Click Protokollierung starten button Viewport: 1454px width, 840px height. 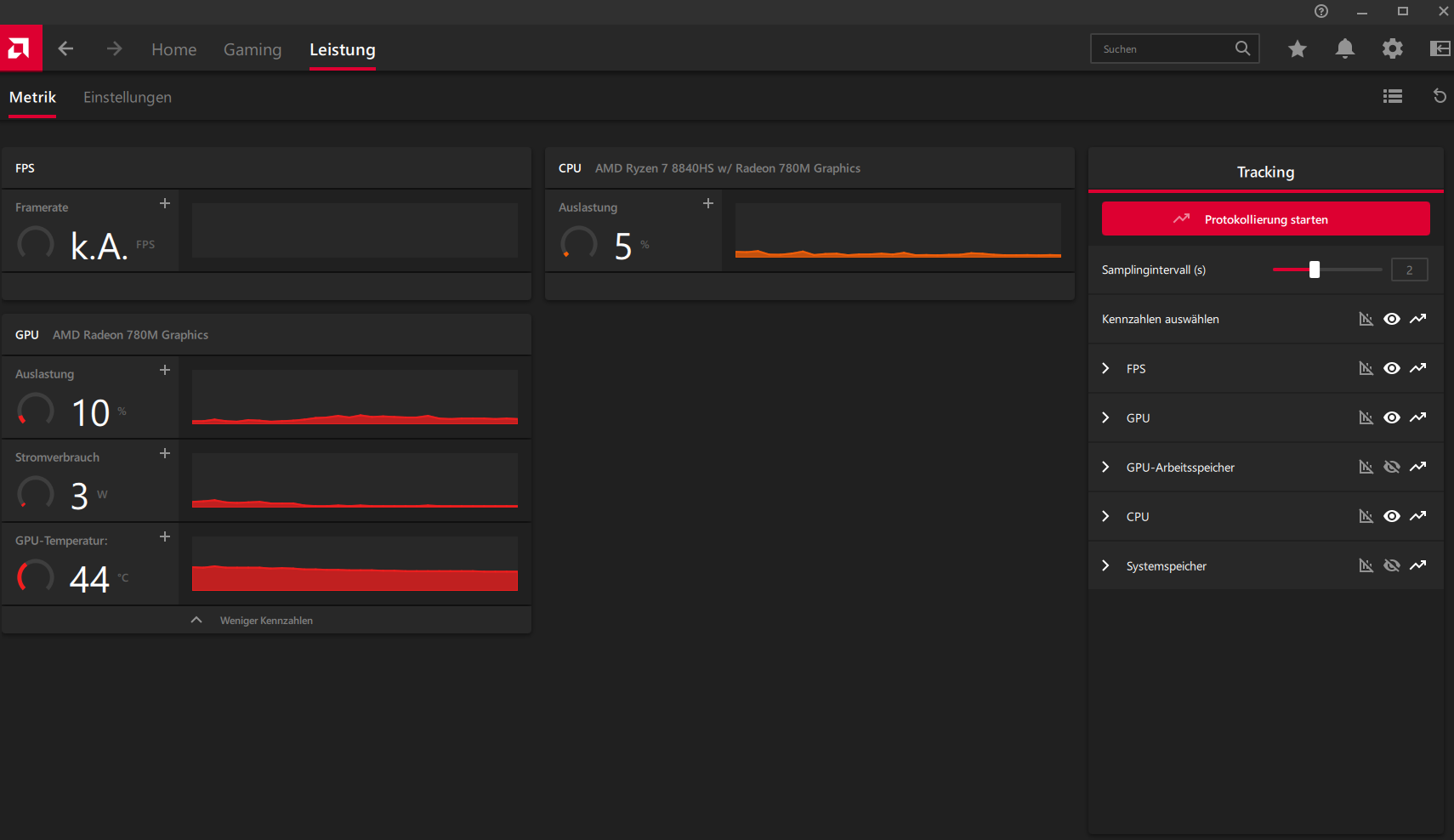pos(1266,219)
